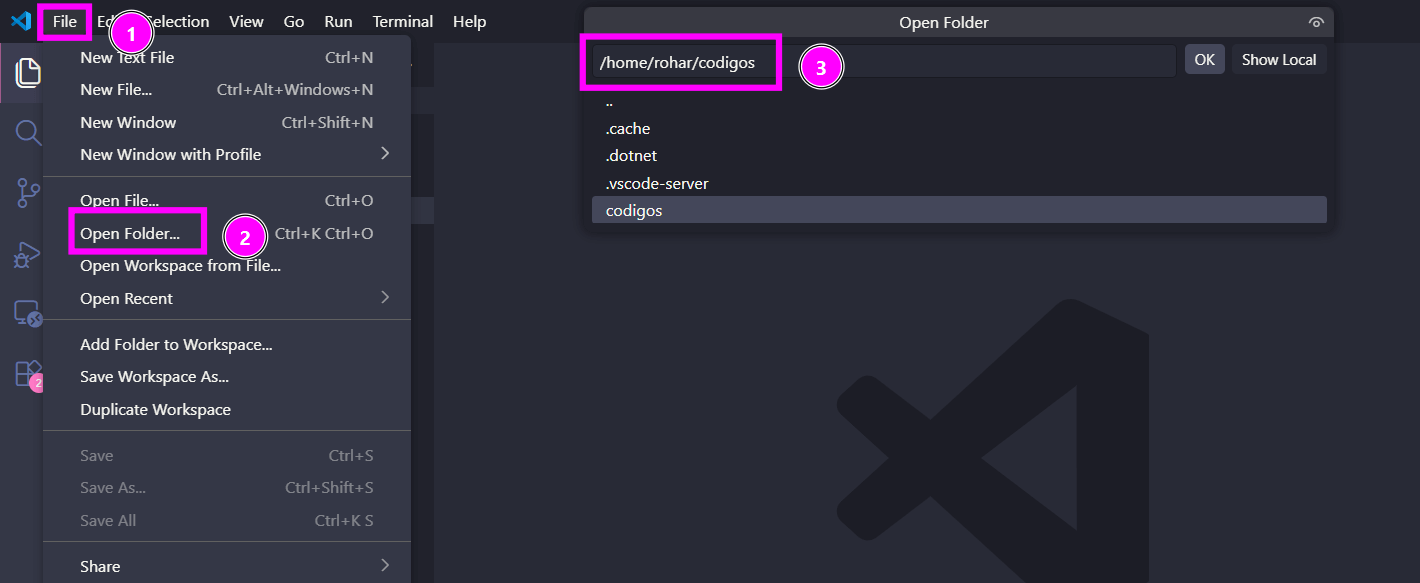Select the parent directory '..' entry
The width and height of the screenshot is (1420, 583).
[x=959, y=101]
